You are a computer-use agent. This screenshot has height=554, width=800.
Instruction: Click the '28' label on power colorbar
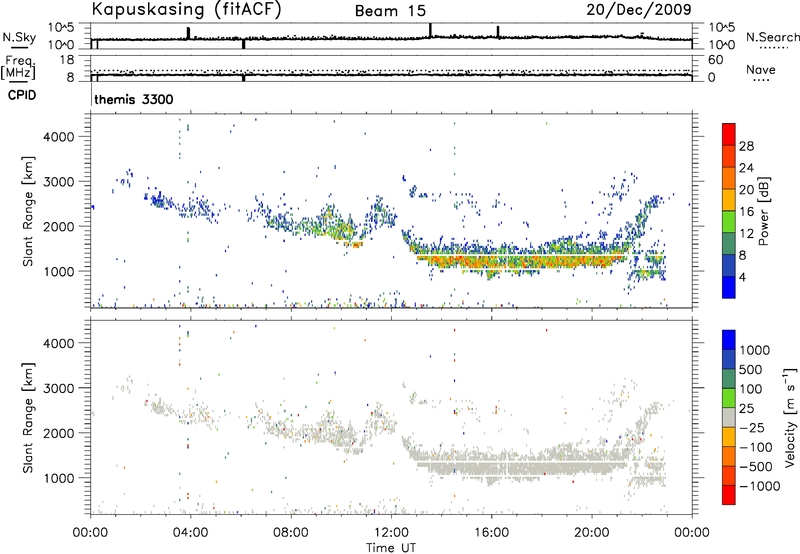746,146
